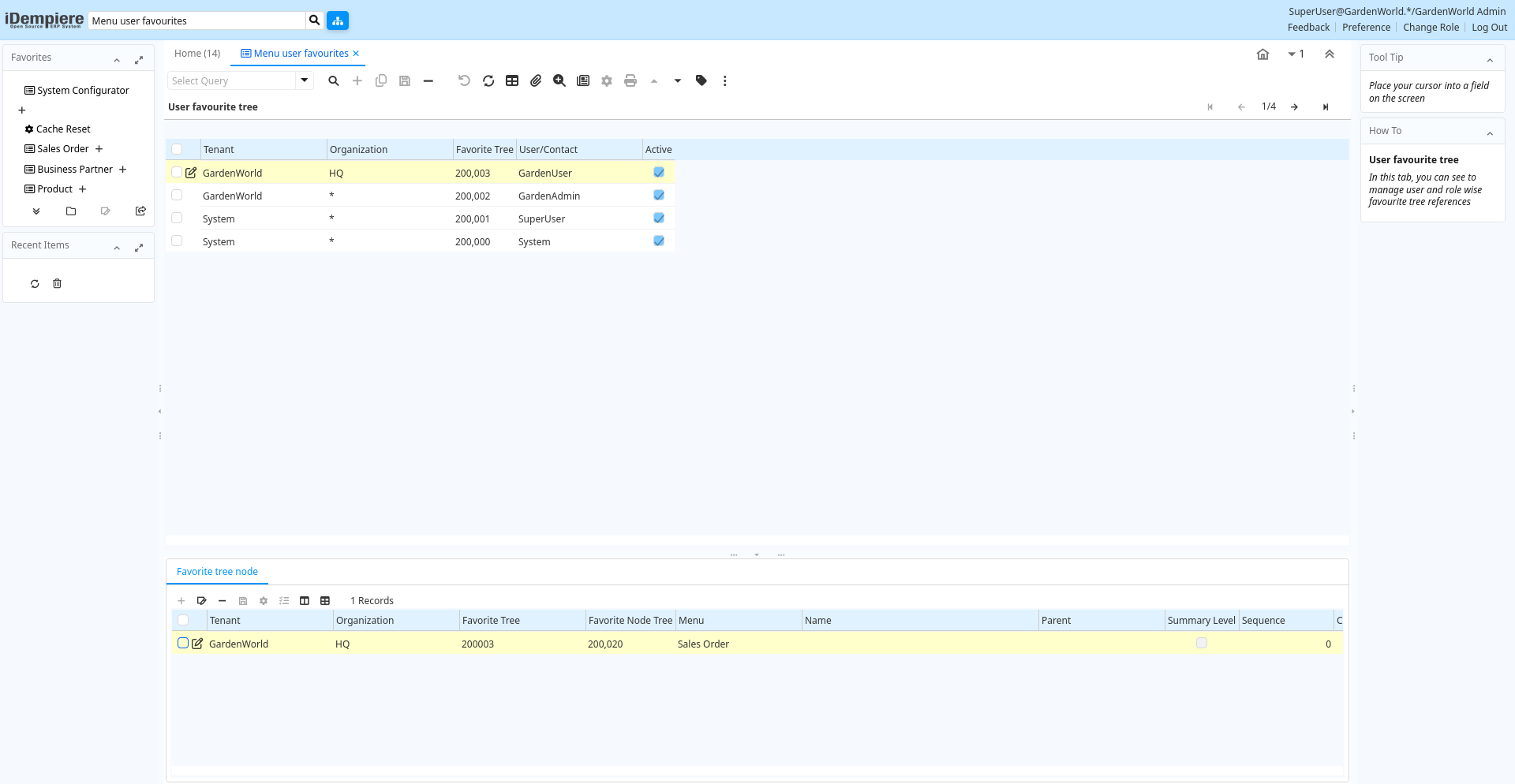Collapse the How To panel

click(x=1490, y=133)
